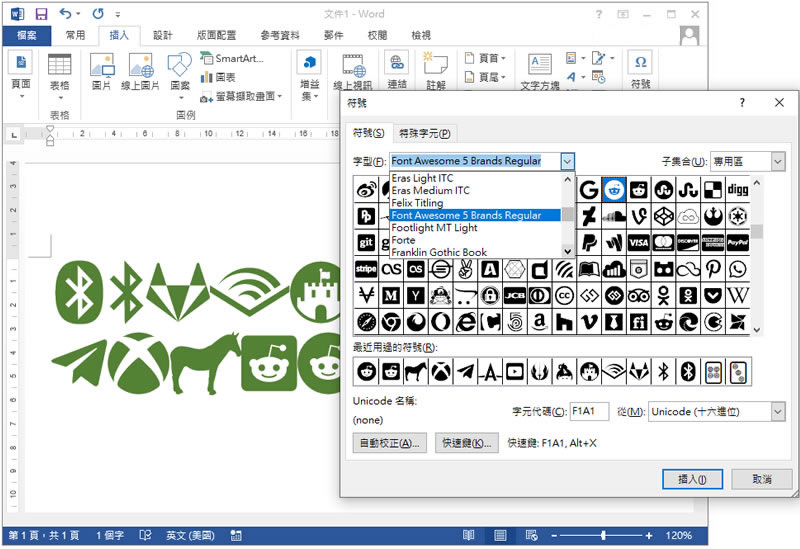This screenshot has width=800, height=549.
Task: Open the 子集合 subset dropdown
Action: pos(778,162)
